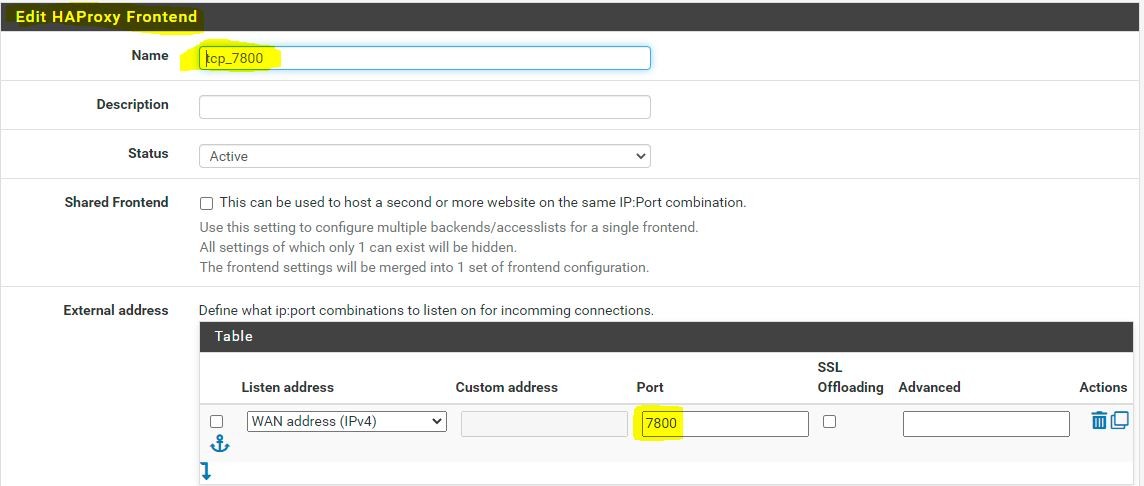Click the Listen address column header
1144x486 pixels.
(x=287, y=387)
